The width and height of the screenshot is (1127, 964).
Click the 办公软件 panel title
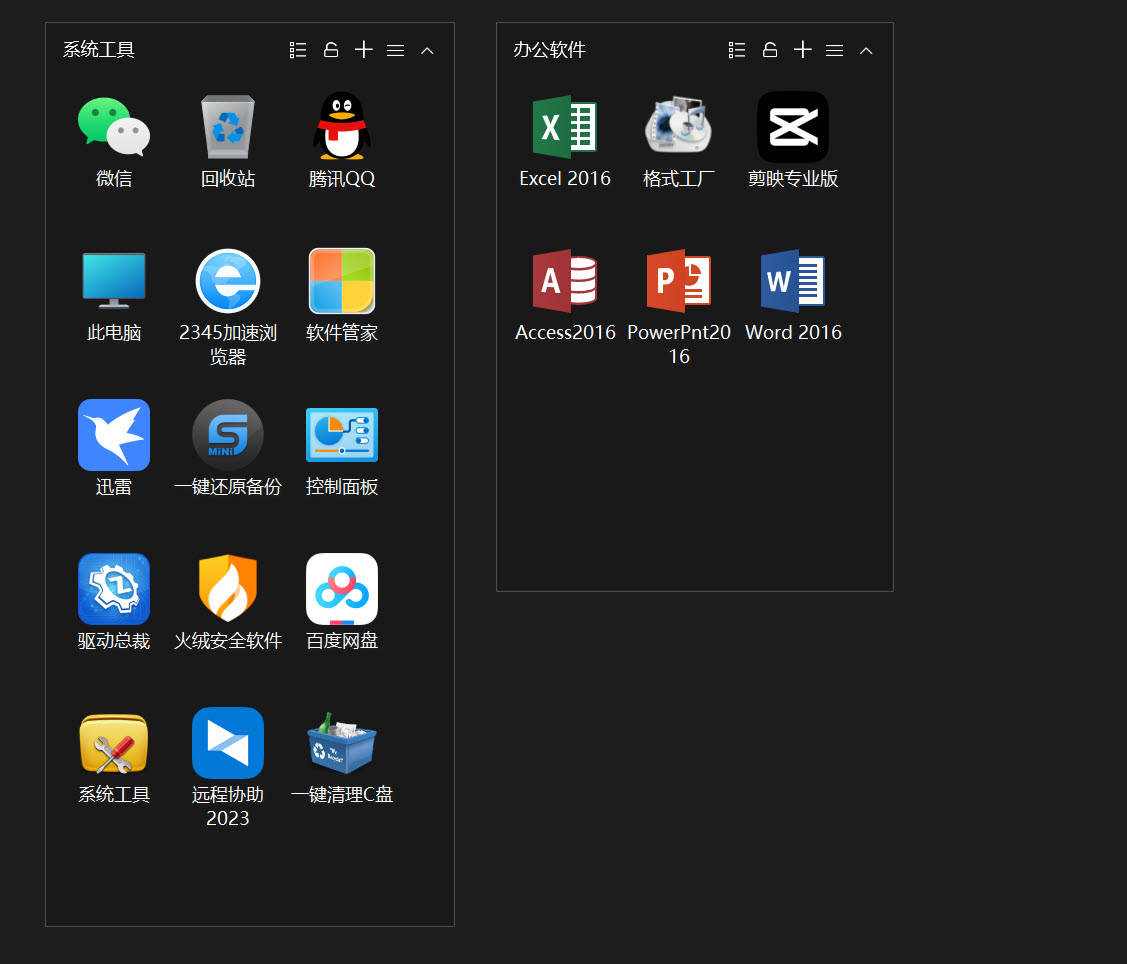pyautogui.click(x=550, y=50)
